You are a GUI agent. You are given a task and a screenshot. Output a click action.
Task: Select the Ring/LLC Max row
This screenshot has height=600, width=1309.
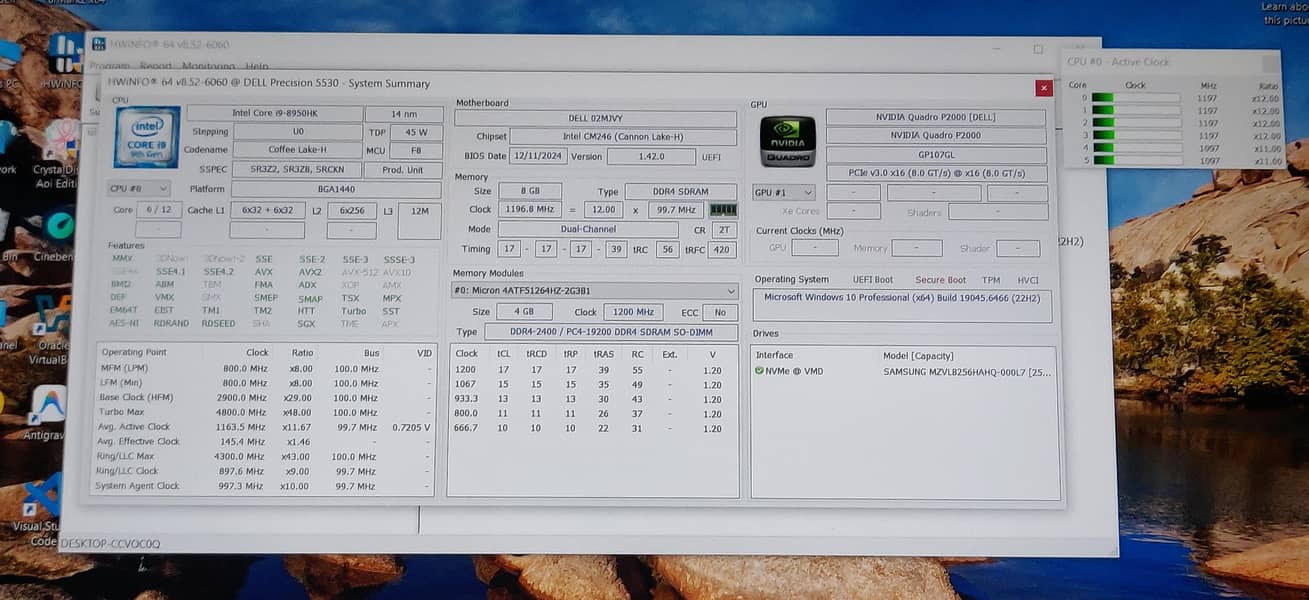tap(265, 456)
